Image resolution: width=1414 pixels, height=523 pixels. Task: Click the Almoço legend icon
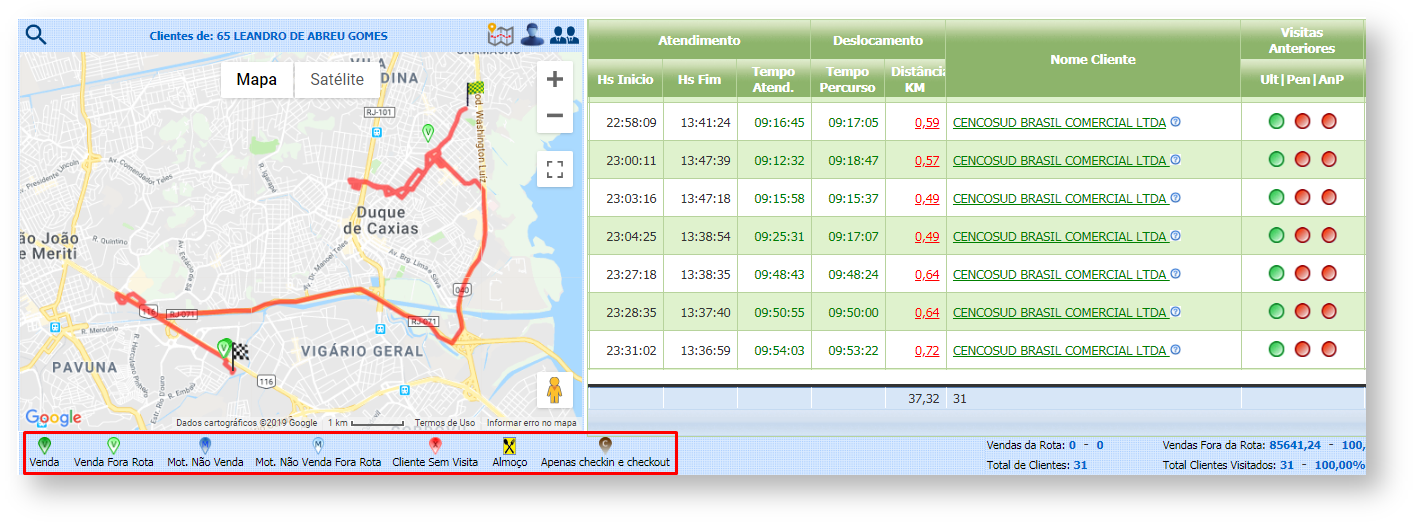pyautogui.click(x=509, y=446)
